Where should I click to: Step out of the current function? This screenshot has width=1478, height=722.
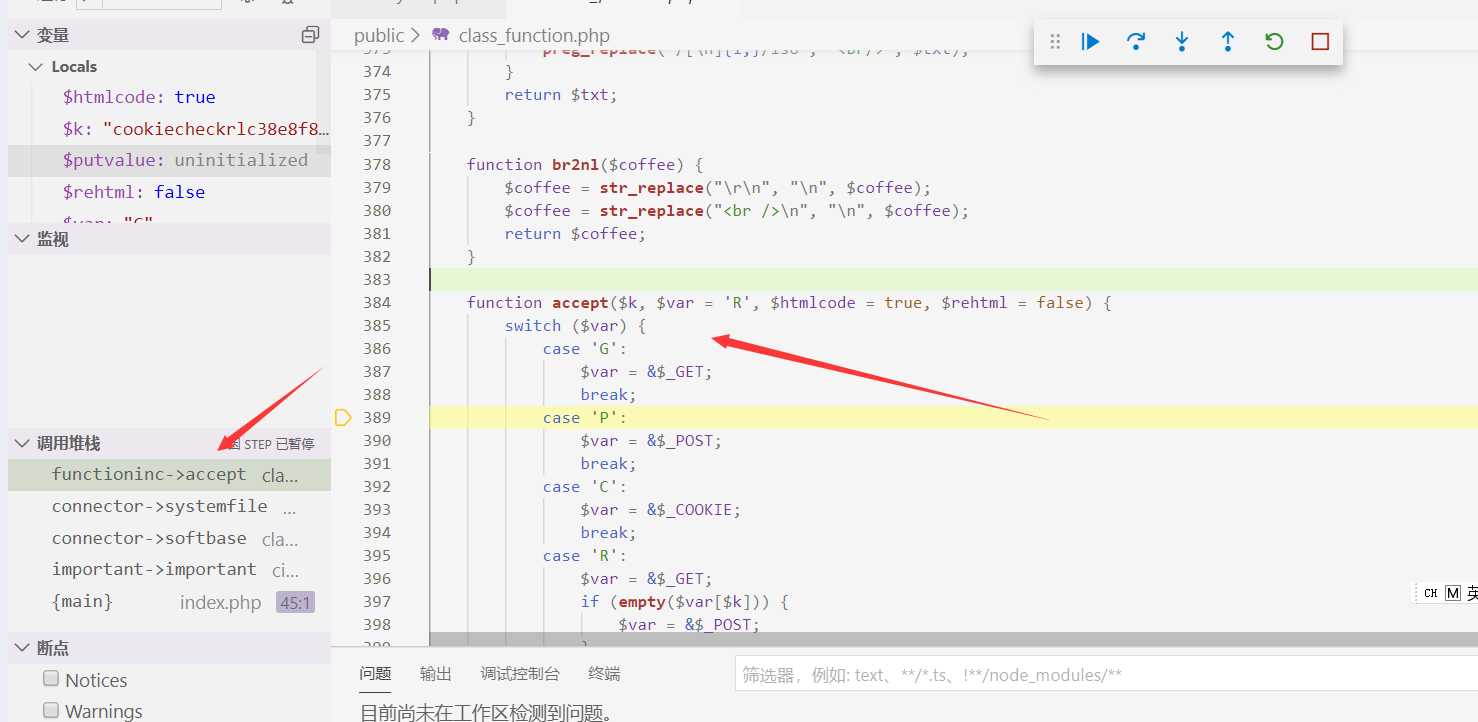(1228, 42)
